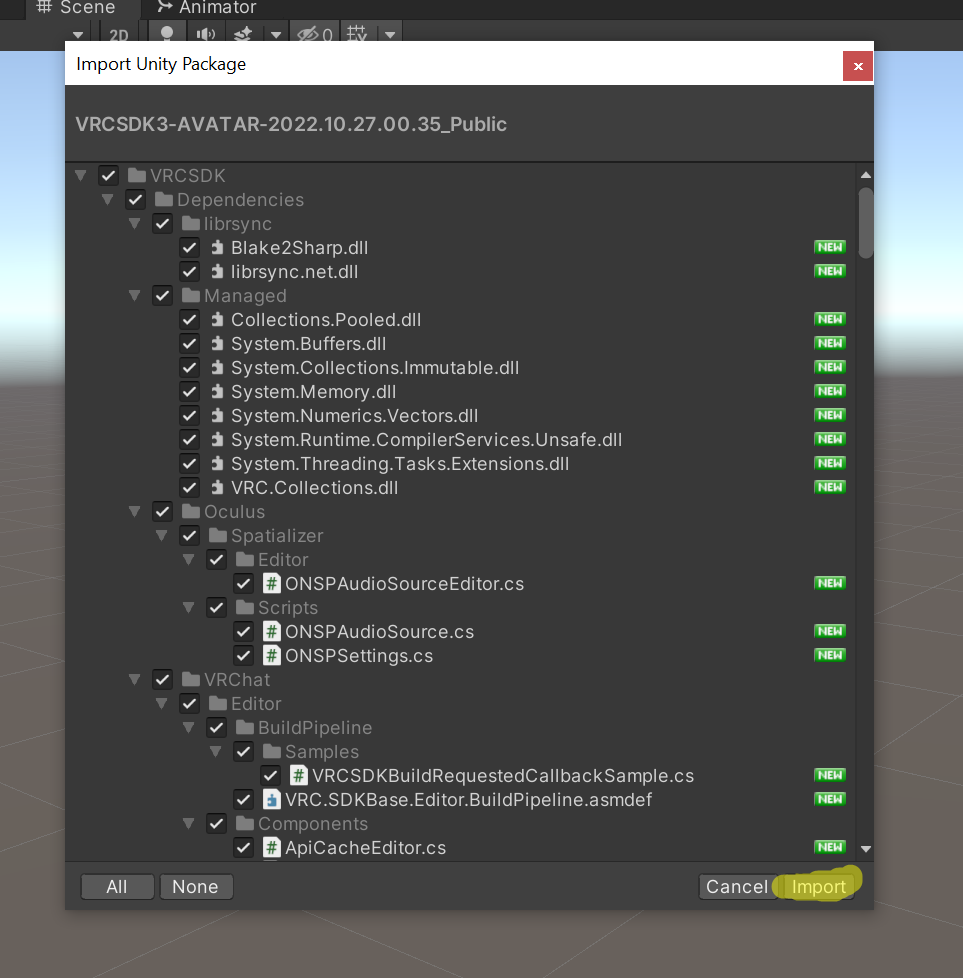Click the BuildPipeline folder icon
Image resolution: width=963 pixels, height=978 pixels.
[244, 728]
